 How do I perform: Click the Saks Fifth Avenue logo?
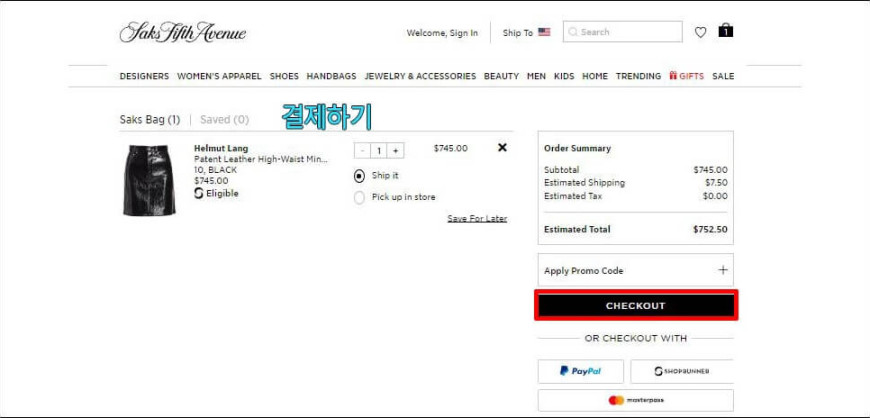[183, 32]
